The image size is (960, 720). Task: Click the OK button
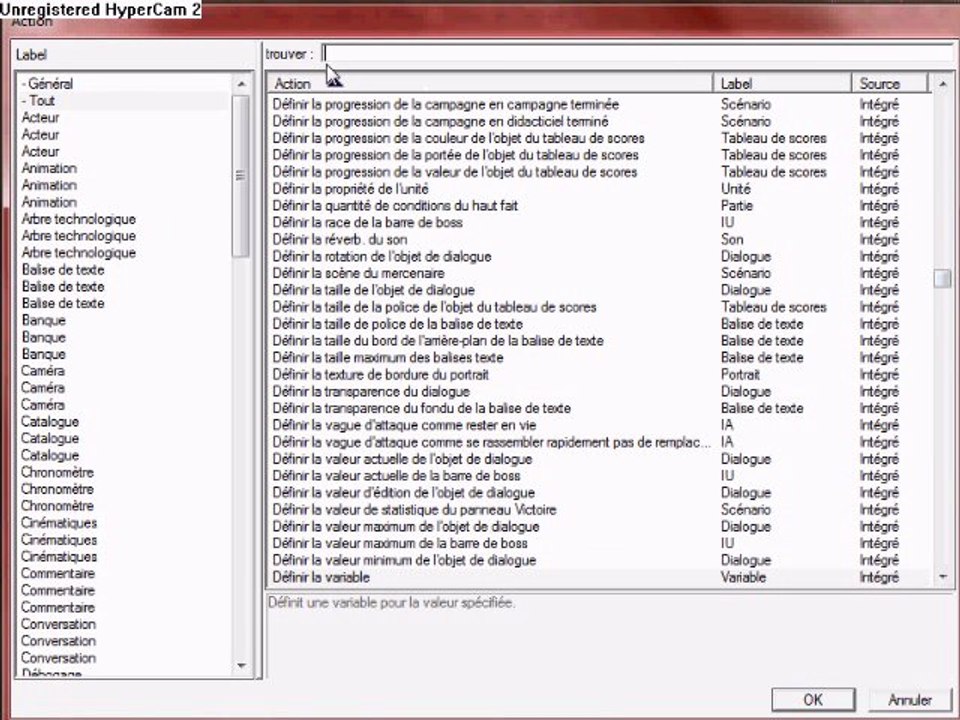tap(813, 700)
